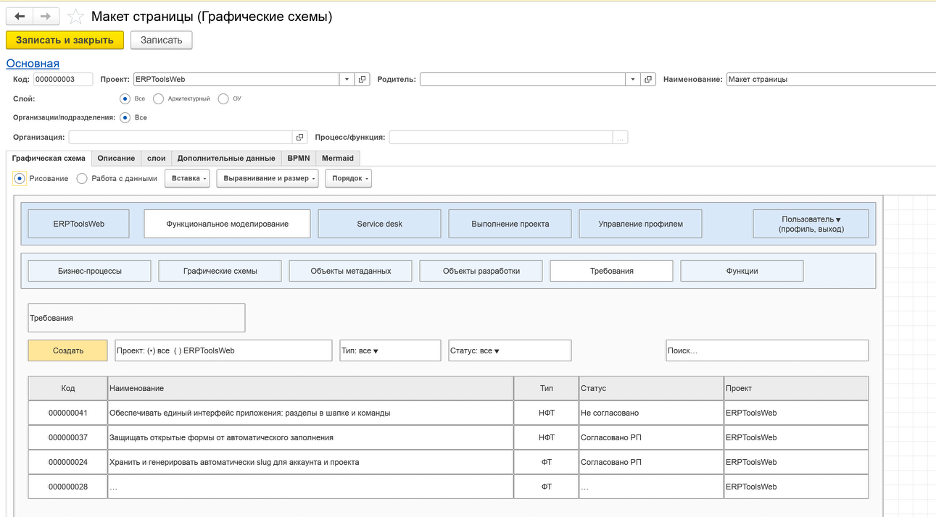936x518 pixels.
Task: Open the Порядок dropdown menu
Action: point(349,178)
